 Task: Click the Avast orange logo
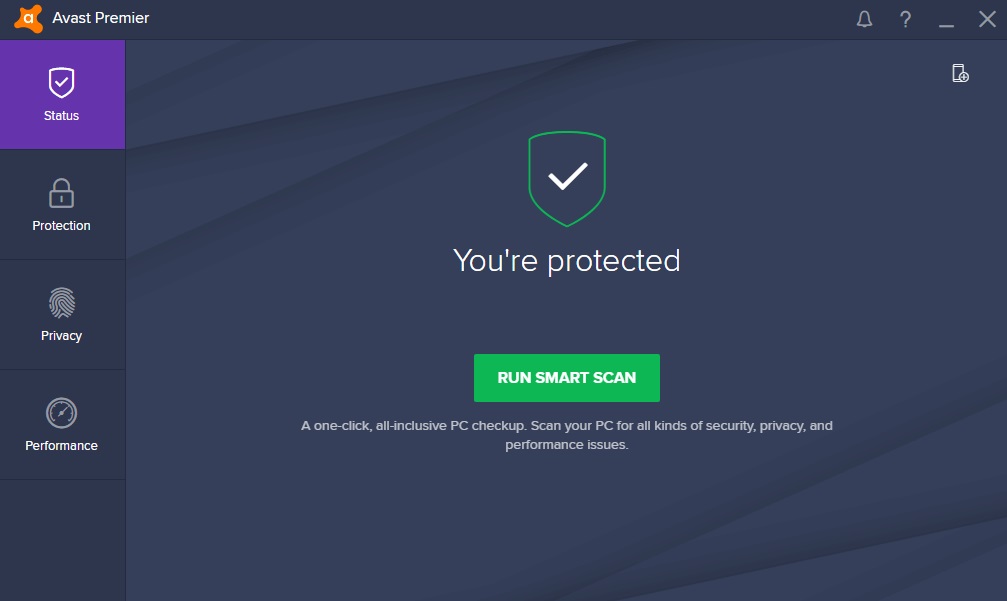coord(28,19)
